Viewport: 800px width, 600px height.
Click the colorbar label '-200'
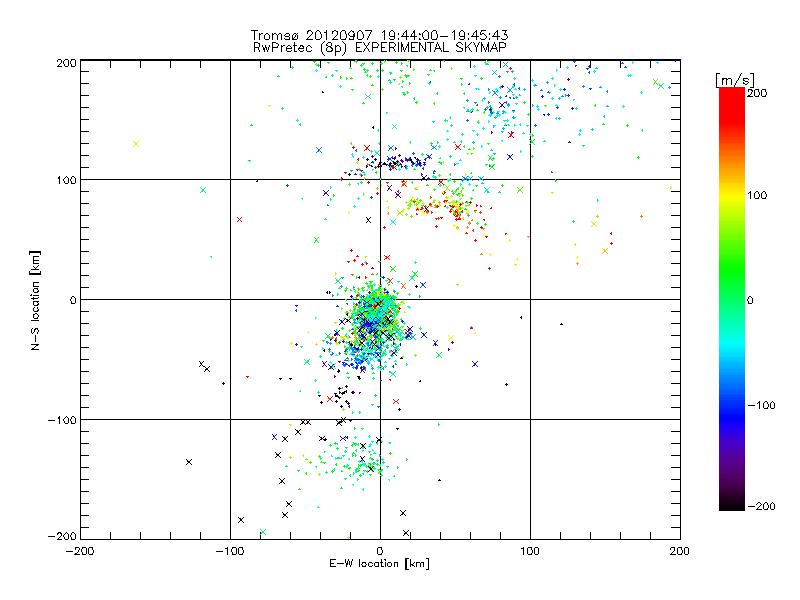[761, 506]
